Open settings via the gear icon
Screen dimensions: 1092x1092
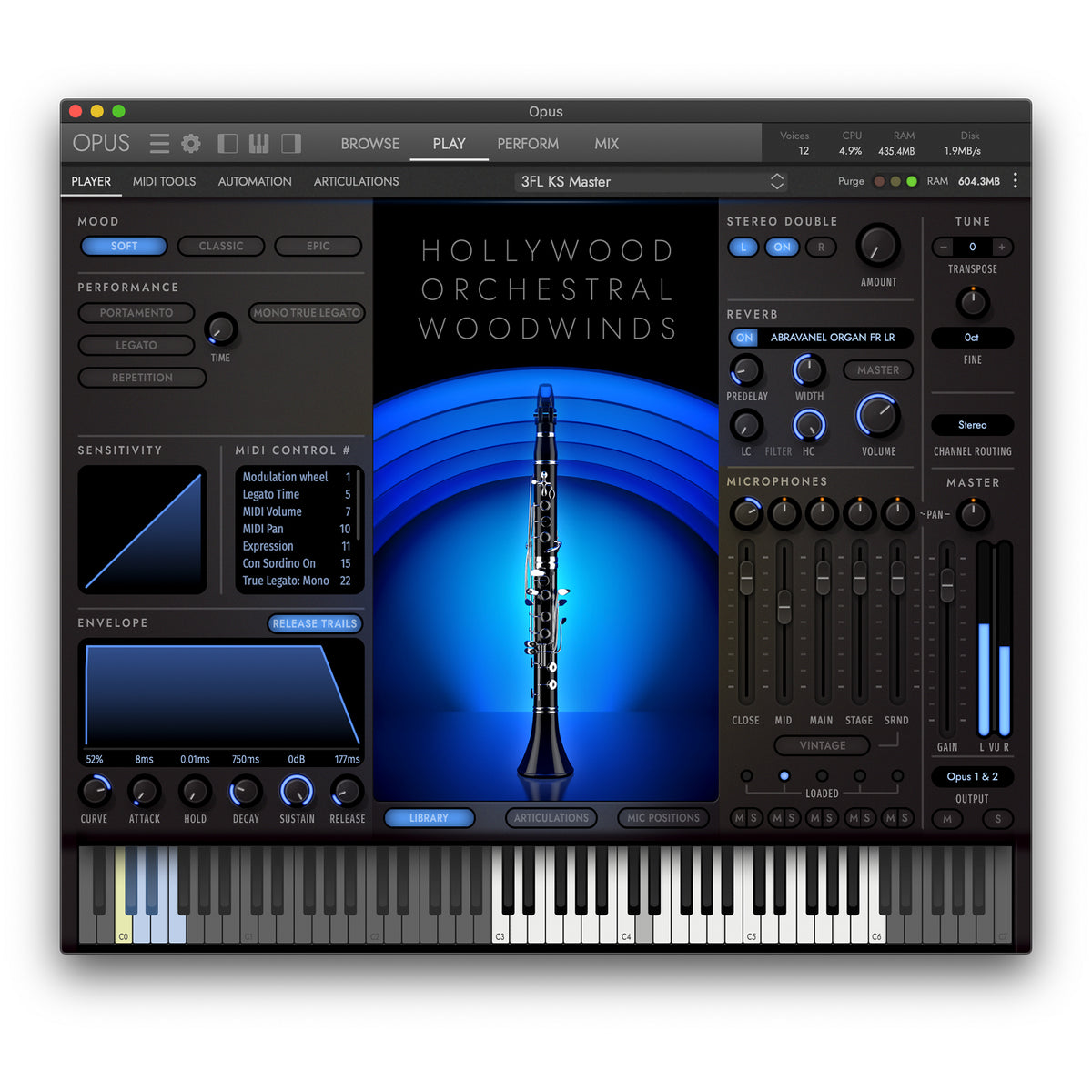pyautogui.click(x=191, y=144)
